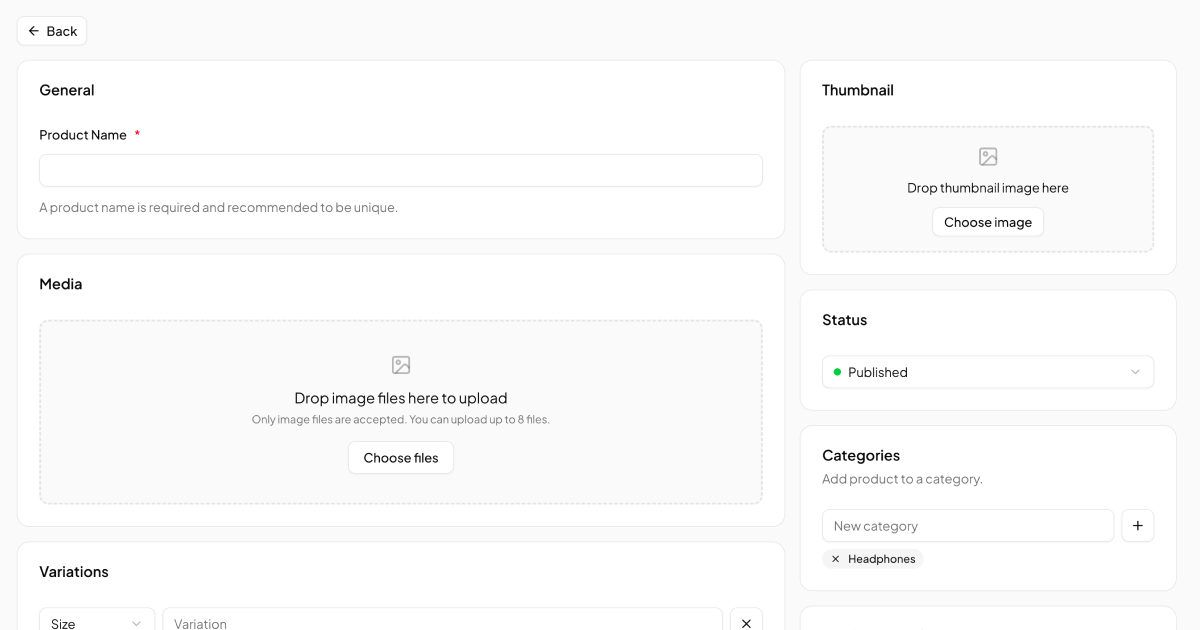Image resolution: width=1200 pixels, height=630 pixels.
Task: Open the Published status dropdown
Action: tap(987, 371)
